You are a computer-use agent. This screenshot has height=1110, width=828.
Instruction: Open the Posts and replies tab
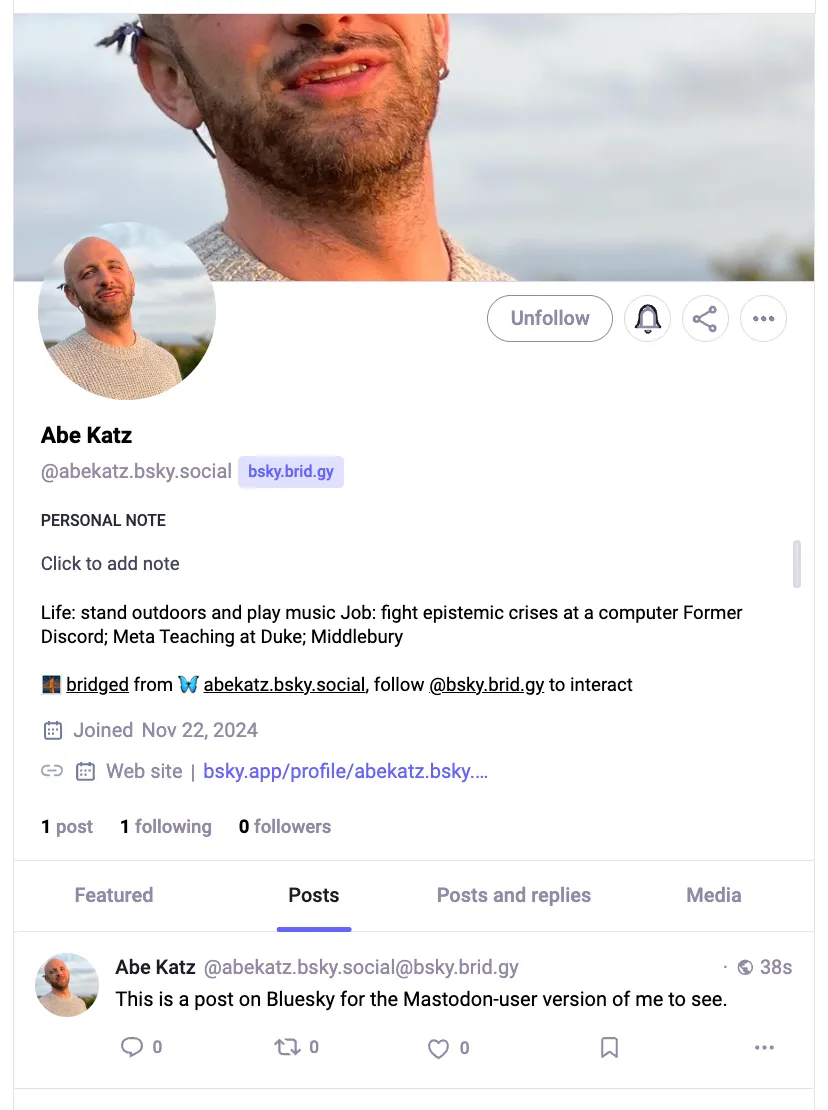tap(513, 895)
